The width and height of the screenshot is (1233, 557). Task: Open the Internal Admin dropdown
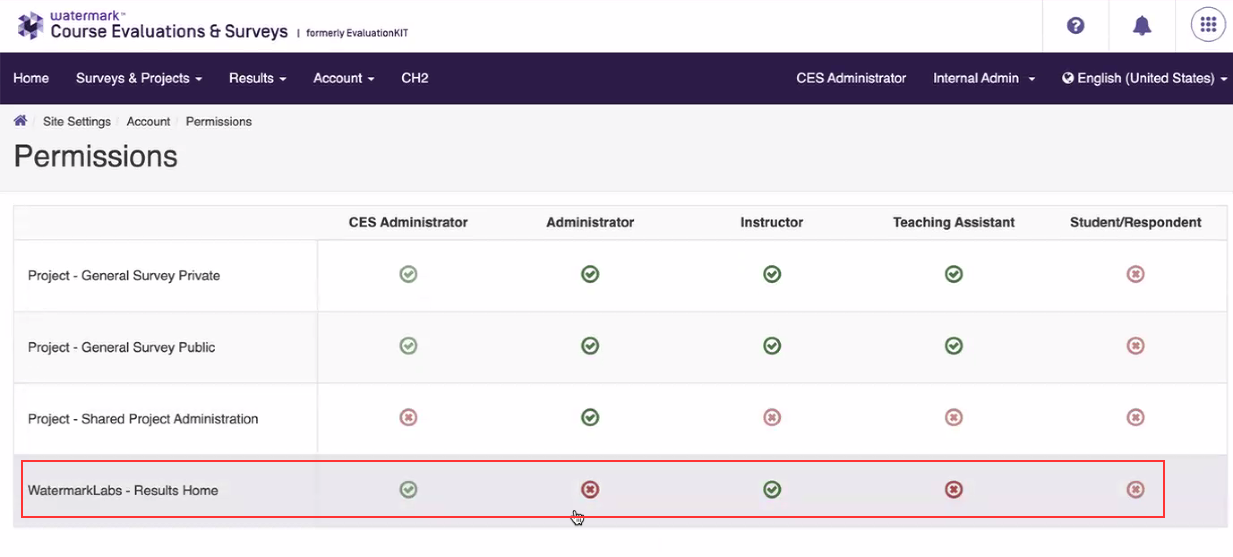984,78
